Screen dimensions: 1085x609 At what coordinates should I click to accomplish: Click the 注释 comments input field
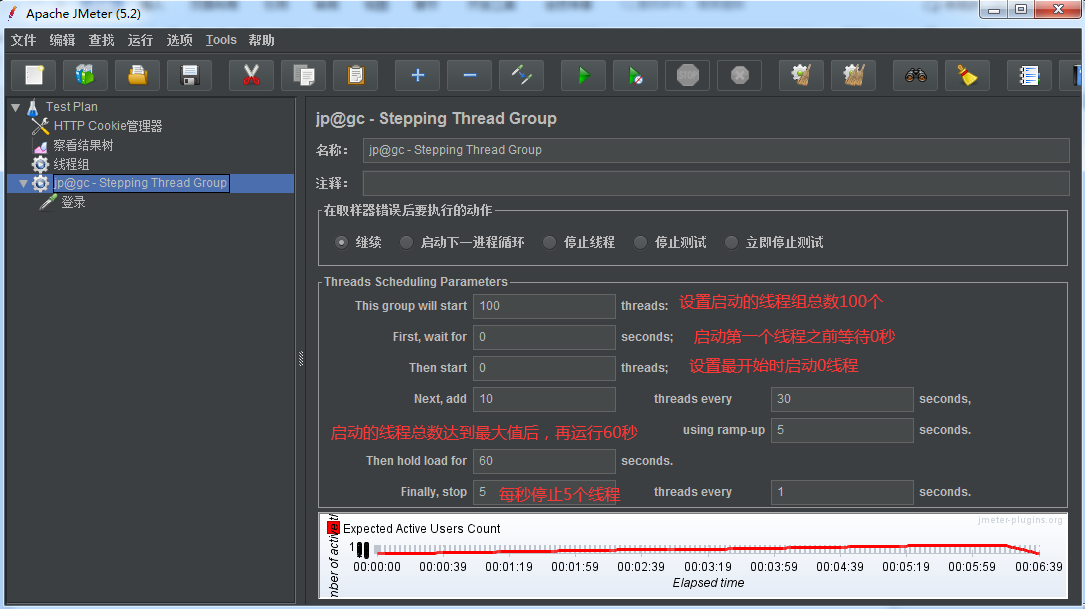(715, 183)
